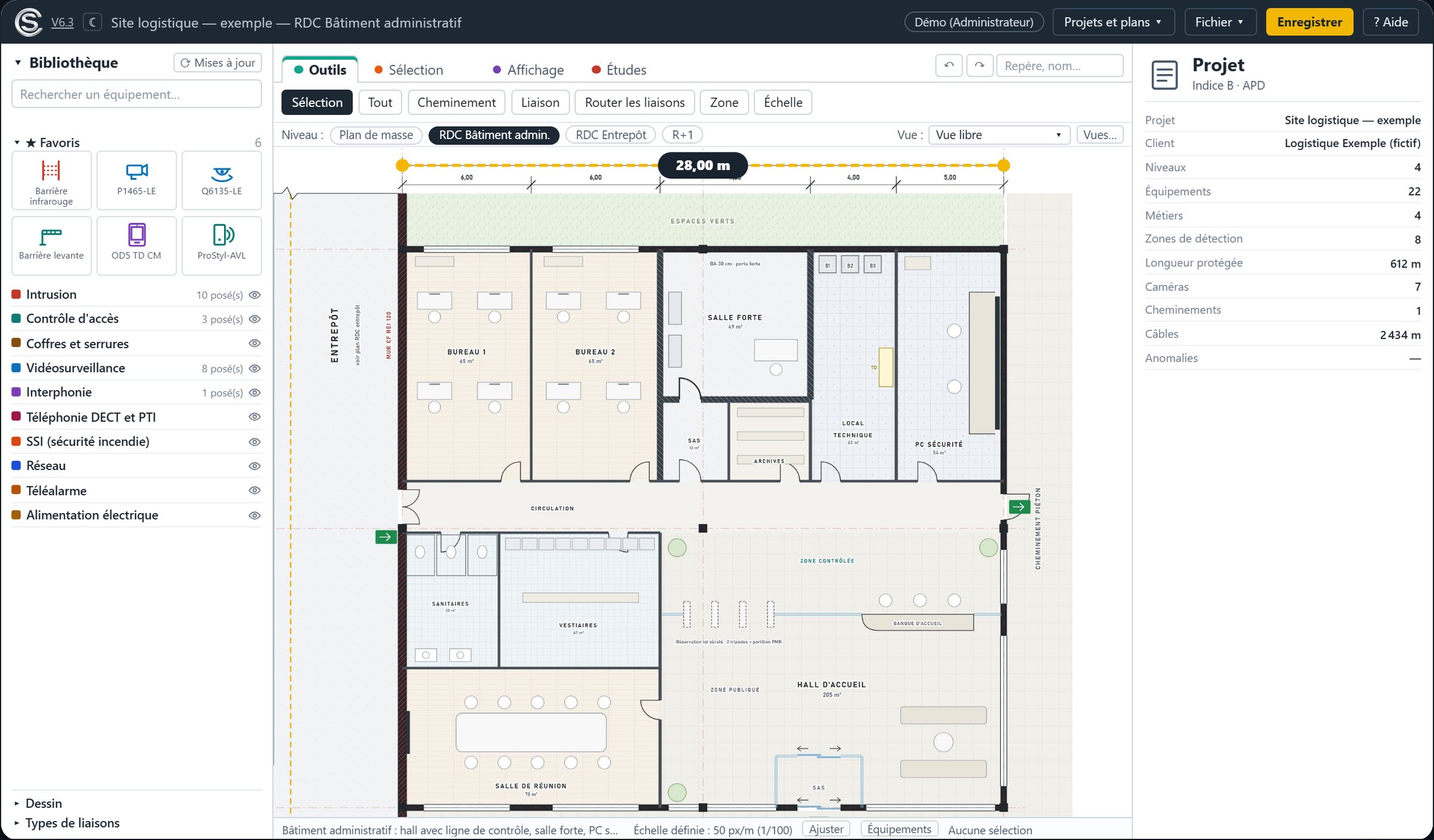Click the Intrusion red color swatch
The height and width of the screenshot is (840, 1434).
tap(17, 295)
